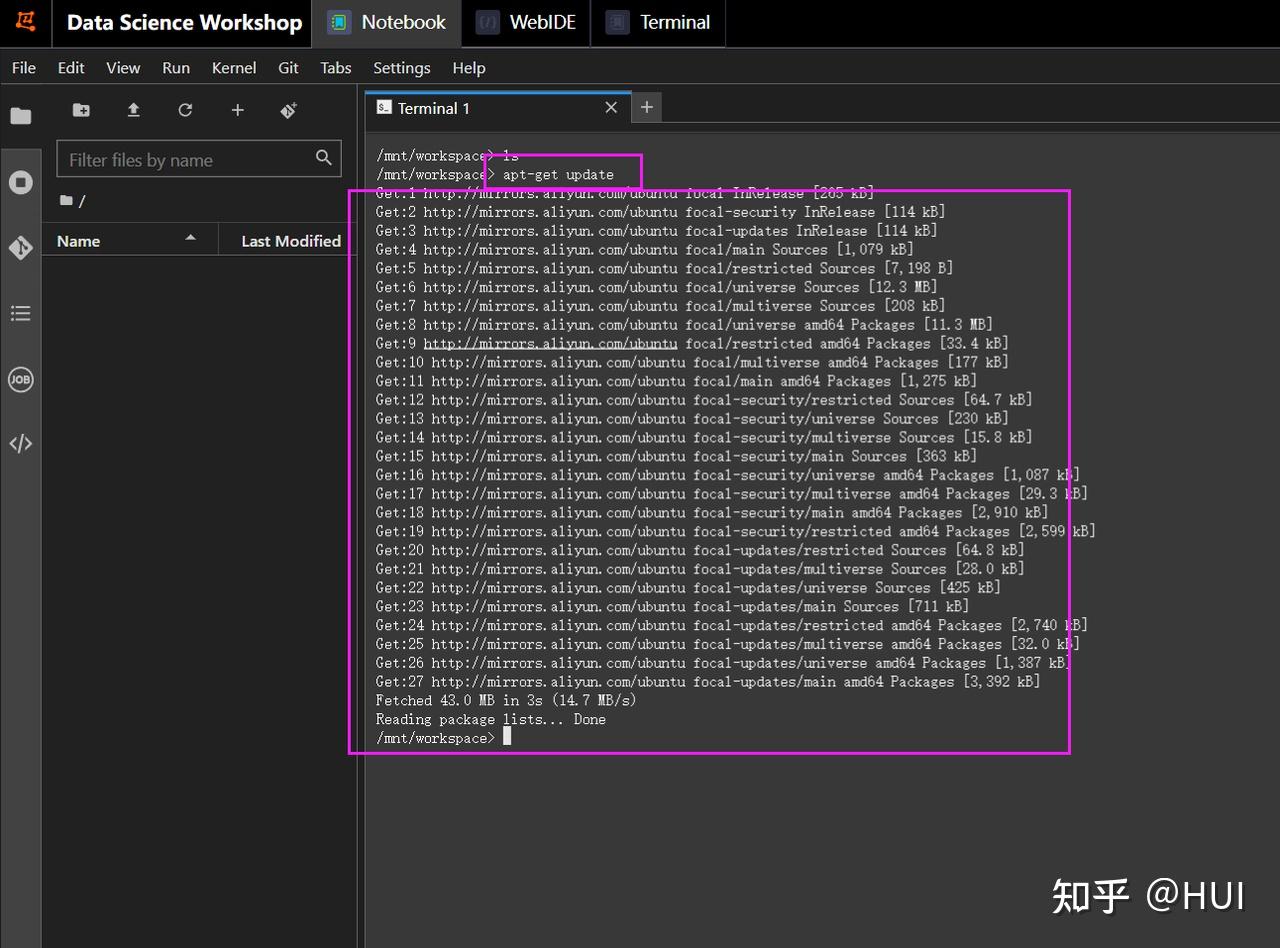Image resolution: width=1280 pixels, height=948 pixels.
Task: Open the Tabs menu
Action: [336, 68]
